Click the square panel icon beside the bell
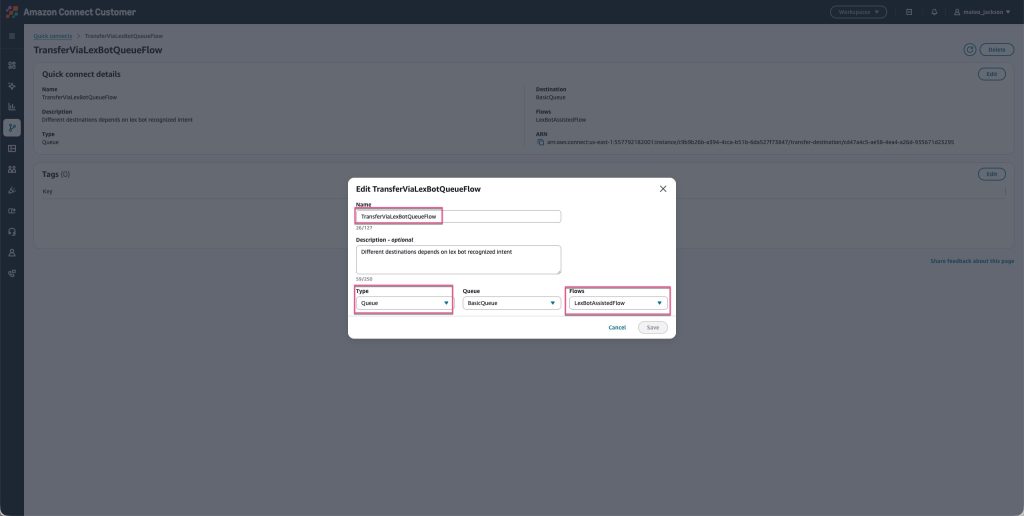 908,12
